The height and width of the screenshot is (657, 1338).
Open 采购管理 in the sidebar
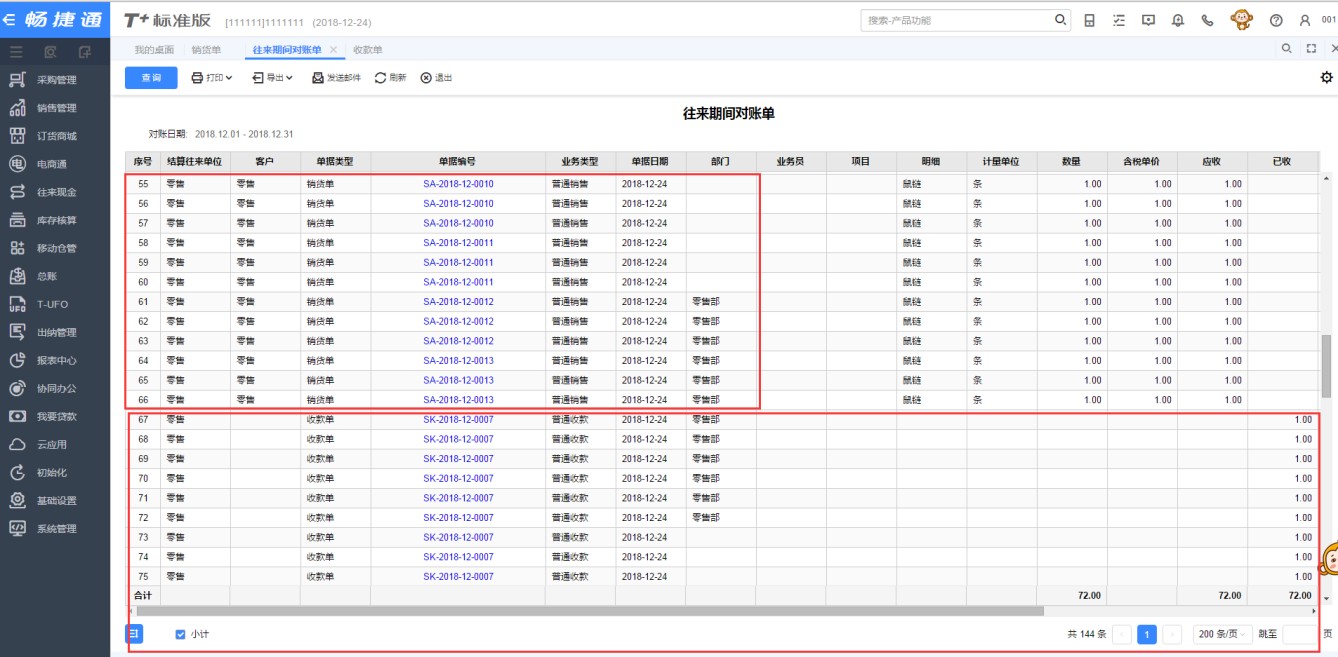56,80
